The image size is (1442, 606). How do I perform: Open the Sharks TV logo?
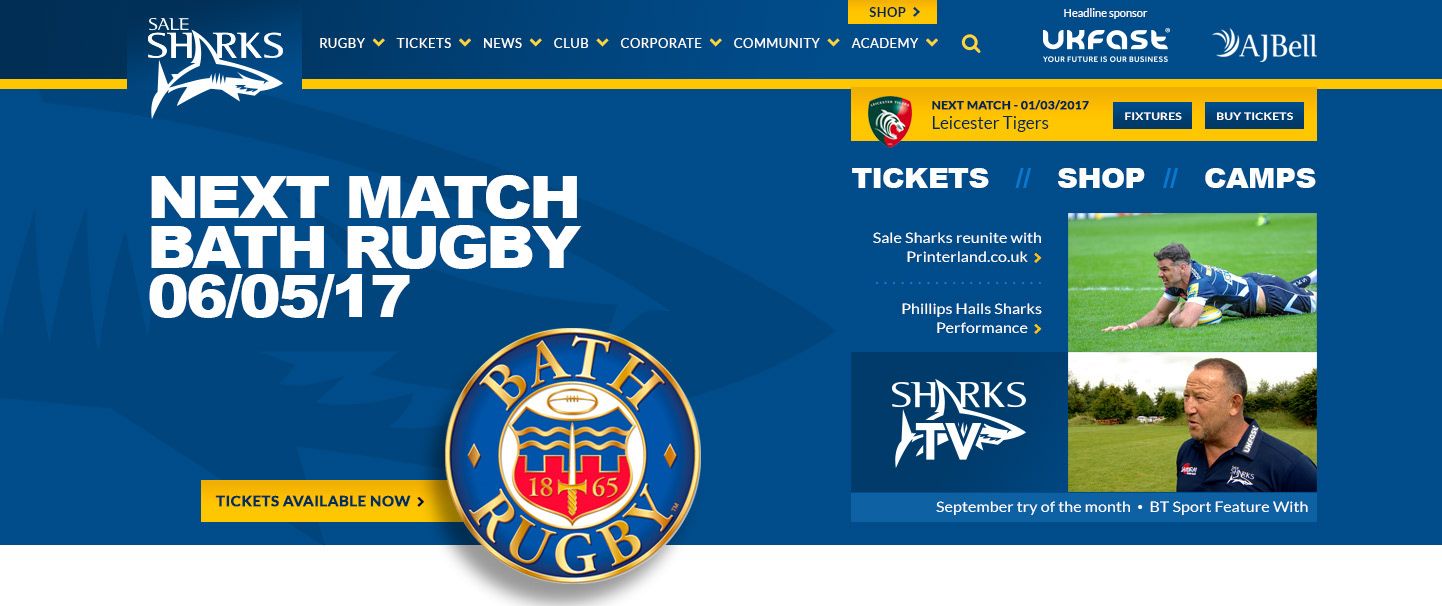tap(959, 423)
